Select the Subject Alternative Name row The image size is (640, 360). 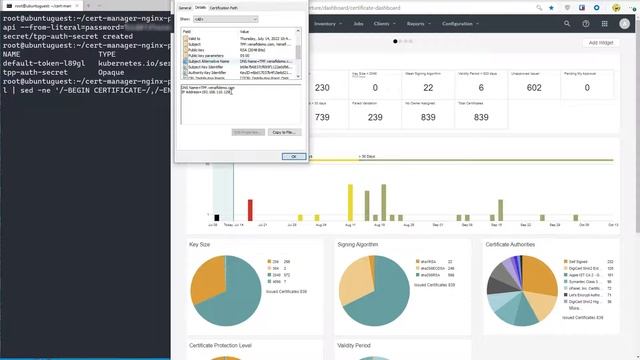click(x=239, y=61)
